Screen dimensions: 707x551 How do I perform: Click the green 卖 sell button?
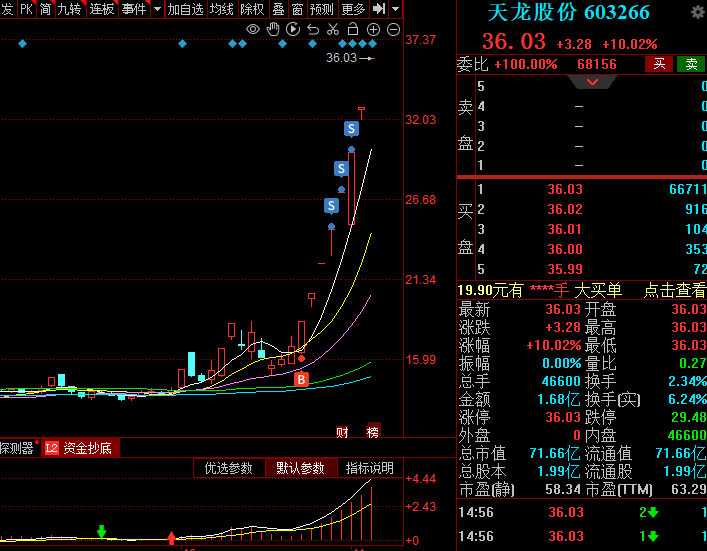[691, 64]
